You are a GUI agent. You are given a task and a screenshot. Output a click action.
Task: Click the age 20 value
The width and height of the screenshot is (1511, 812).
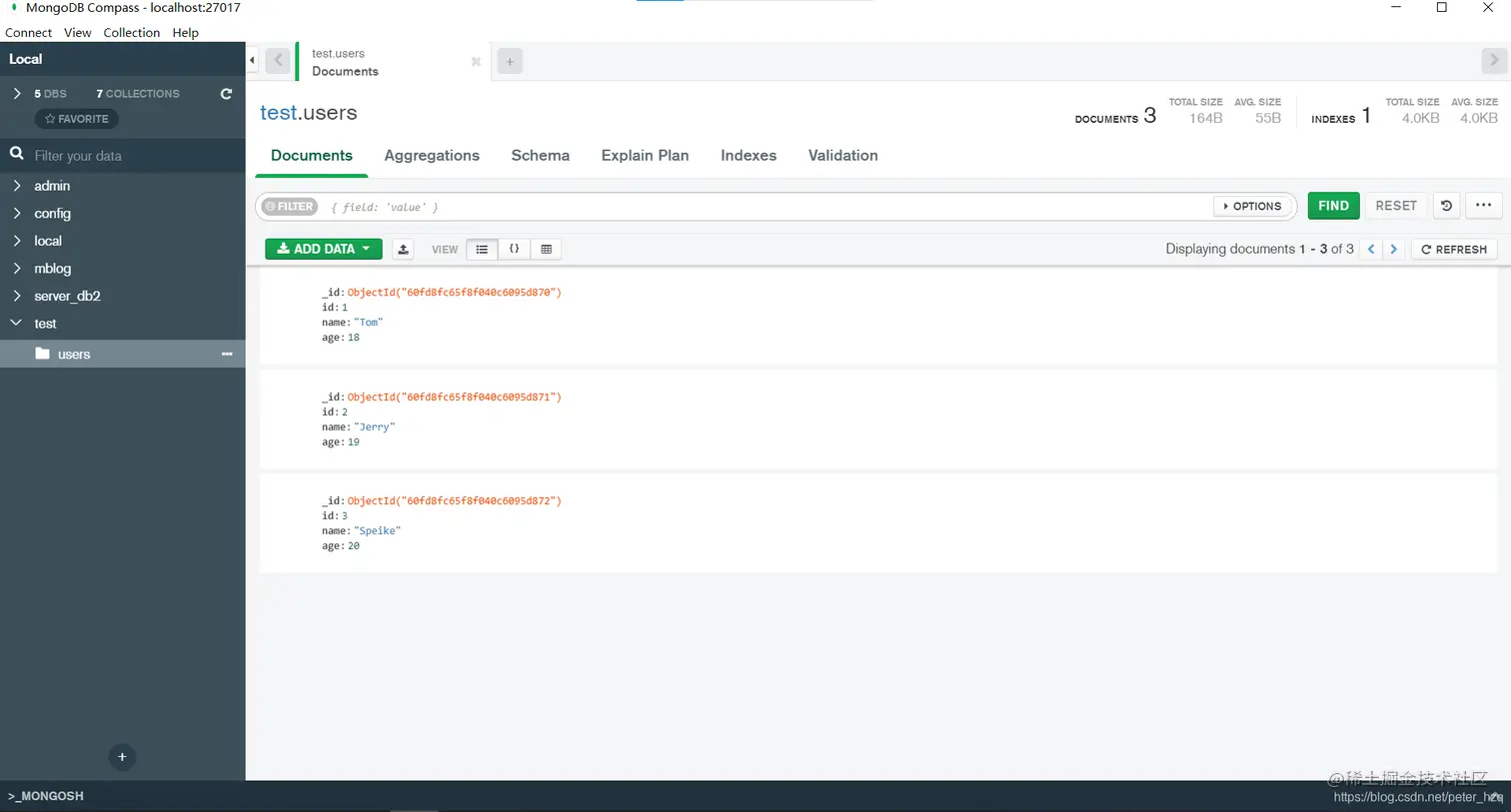click(353, 546)
